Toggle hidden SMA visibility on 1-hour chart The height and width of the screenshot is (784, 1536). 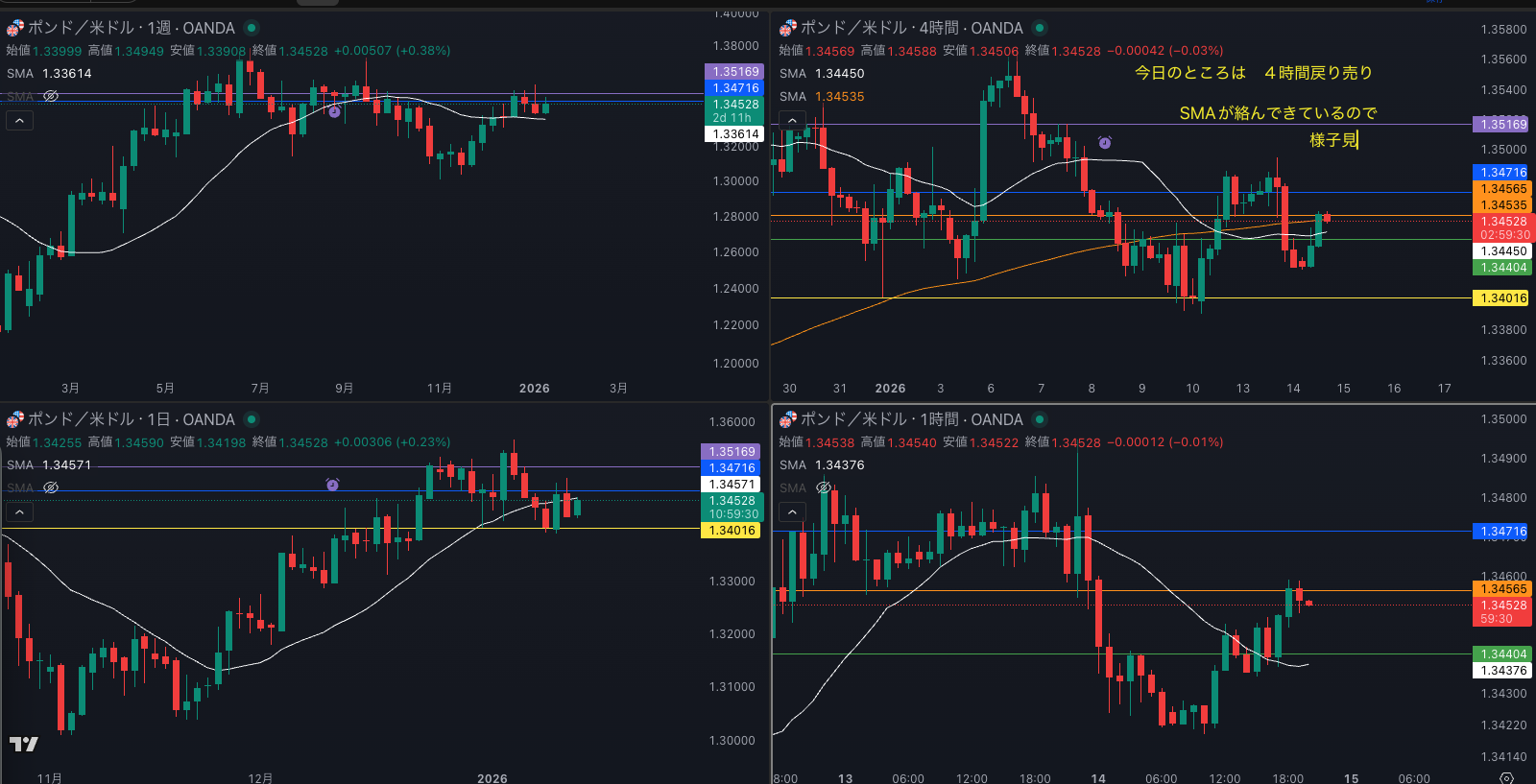824,487
